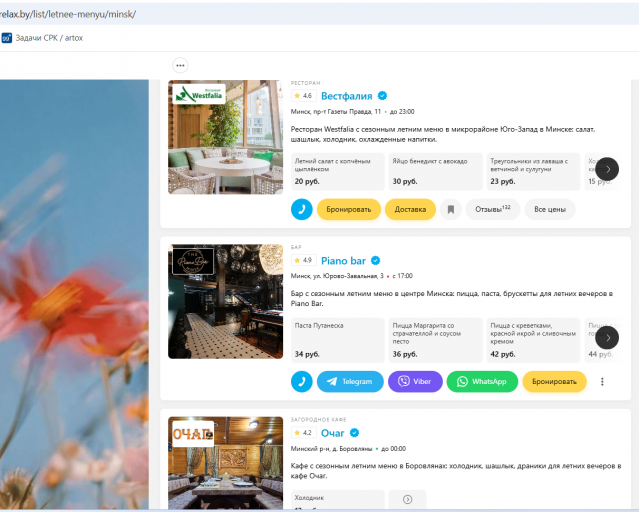The width and height of the screenshot is (639, 512).
Task: Click the address bar URL
Action: (x=68, y=14)
